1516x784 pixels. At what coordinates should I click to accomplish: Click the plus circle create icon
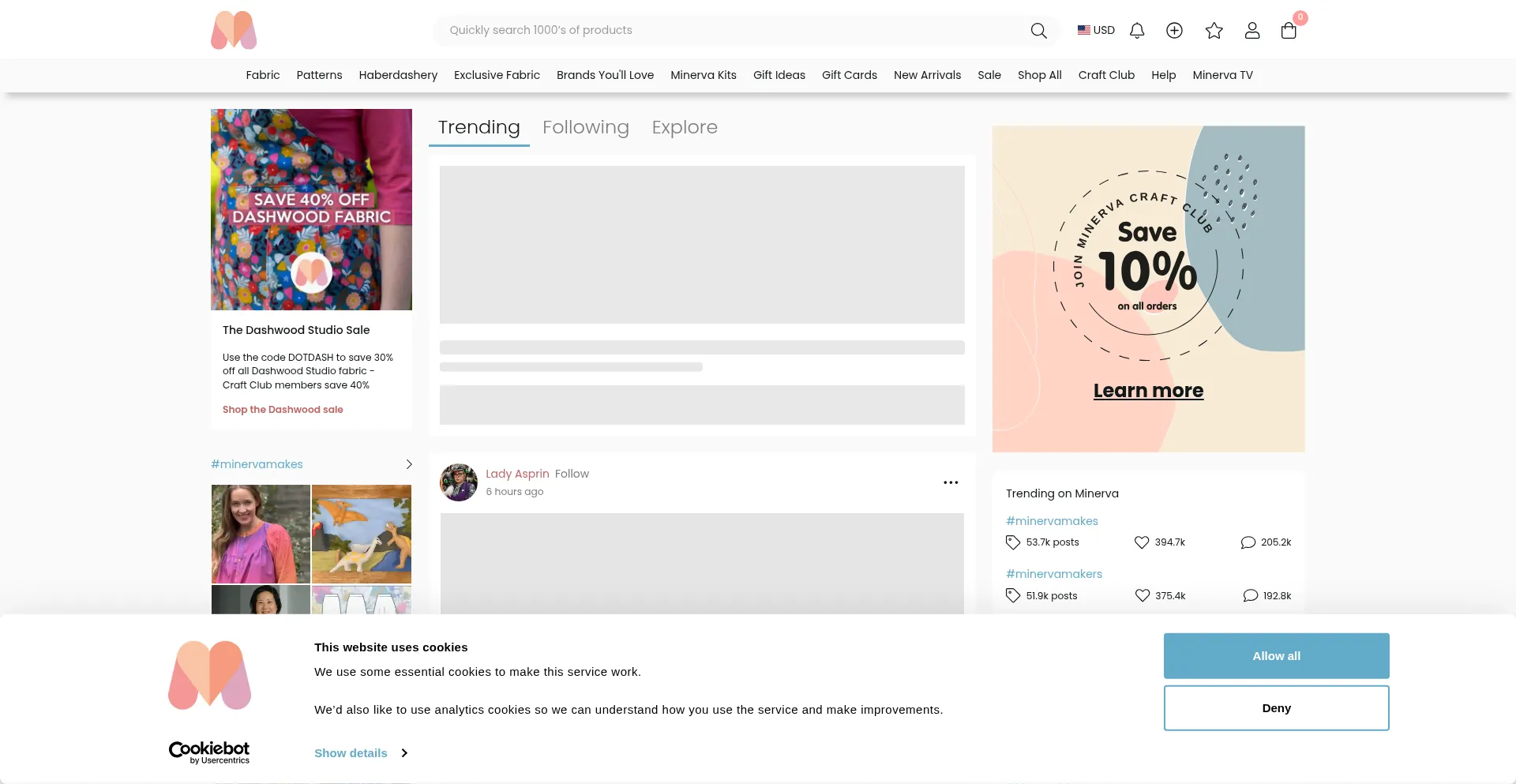click(1174, 31)
